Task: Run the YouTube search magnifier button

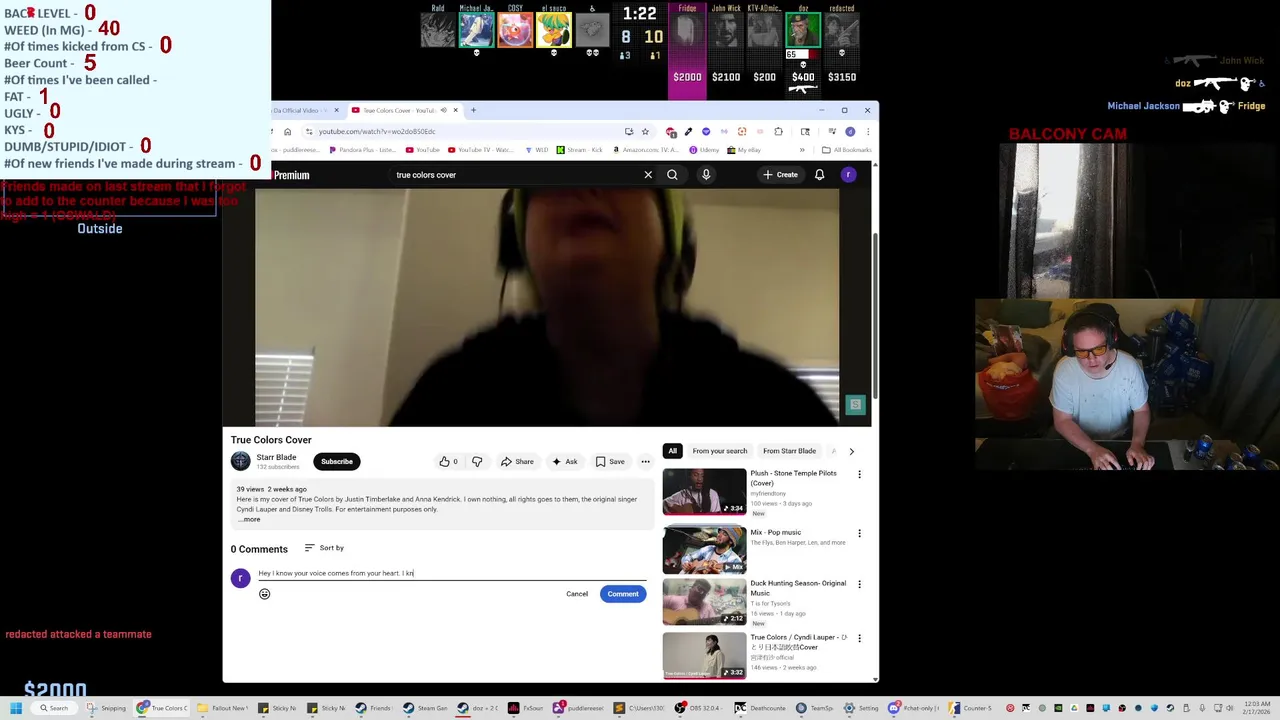Action: coord(672,175)
